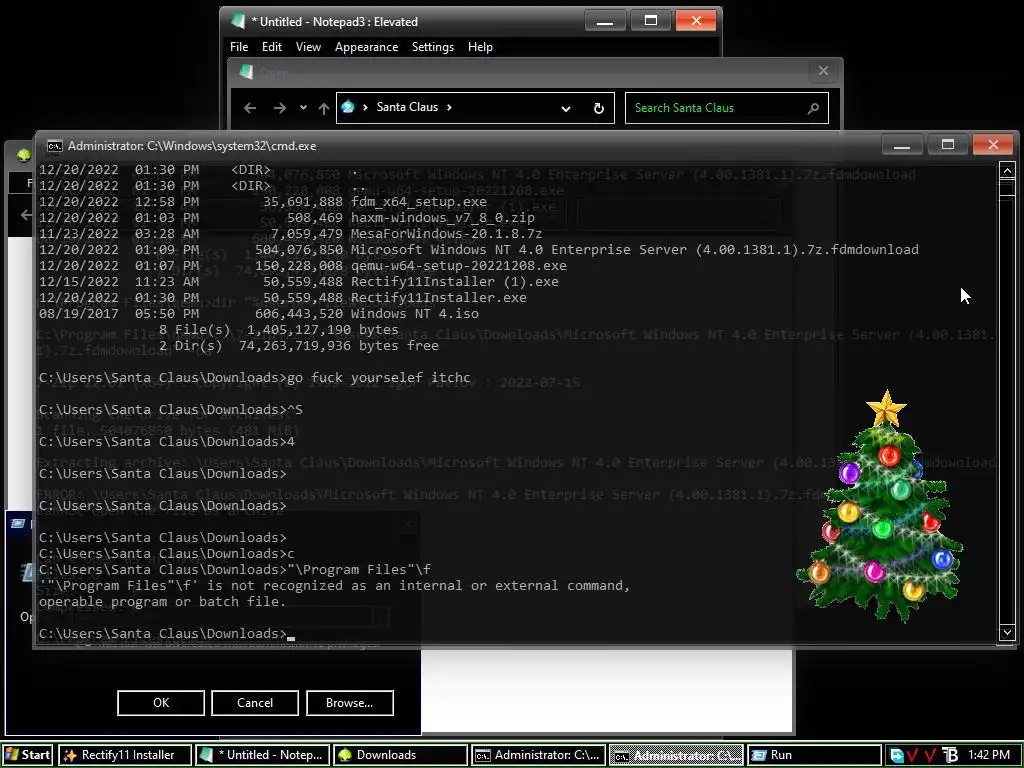Open View menu in Notepad3
Viewport: 1024px width, 768px height.
pos(308,47)
